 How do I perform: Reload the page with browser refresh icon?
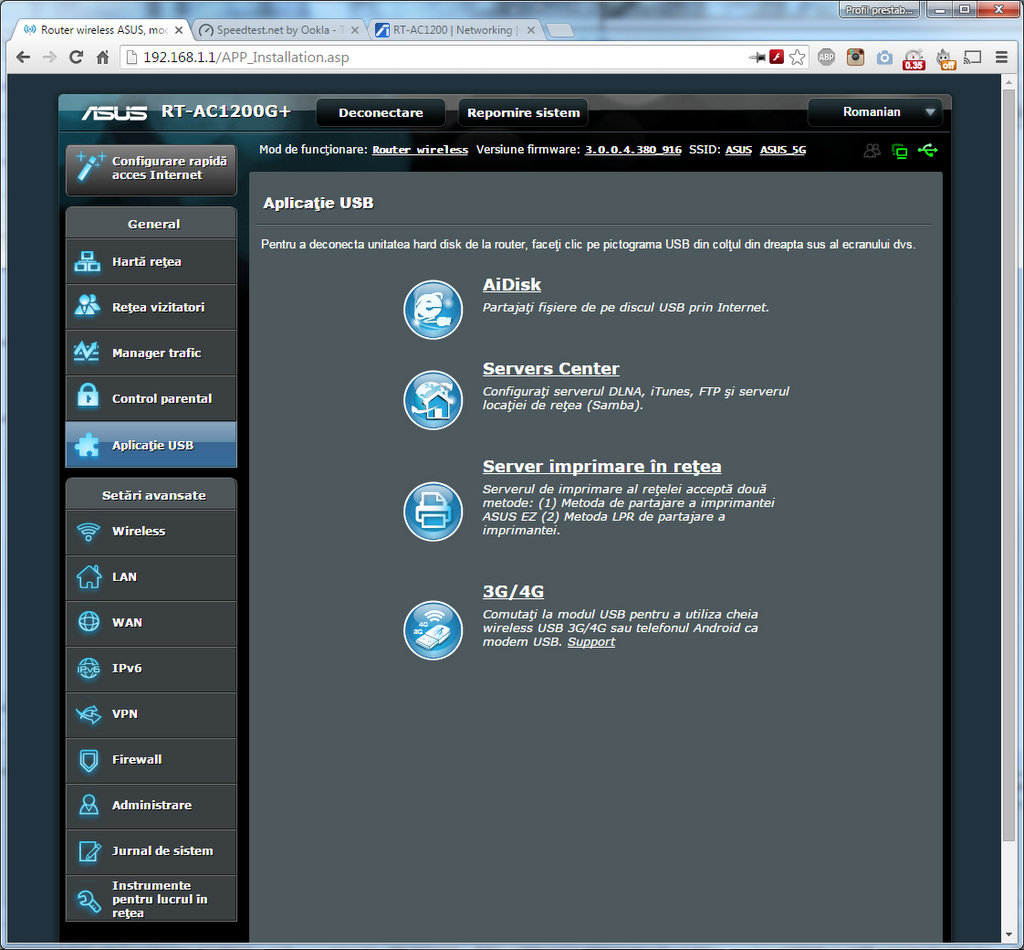coord(76,57)
